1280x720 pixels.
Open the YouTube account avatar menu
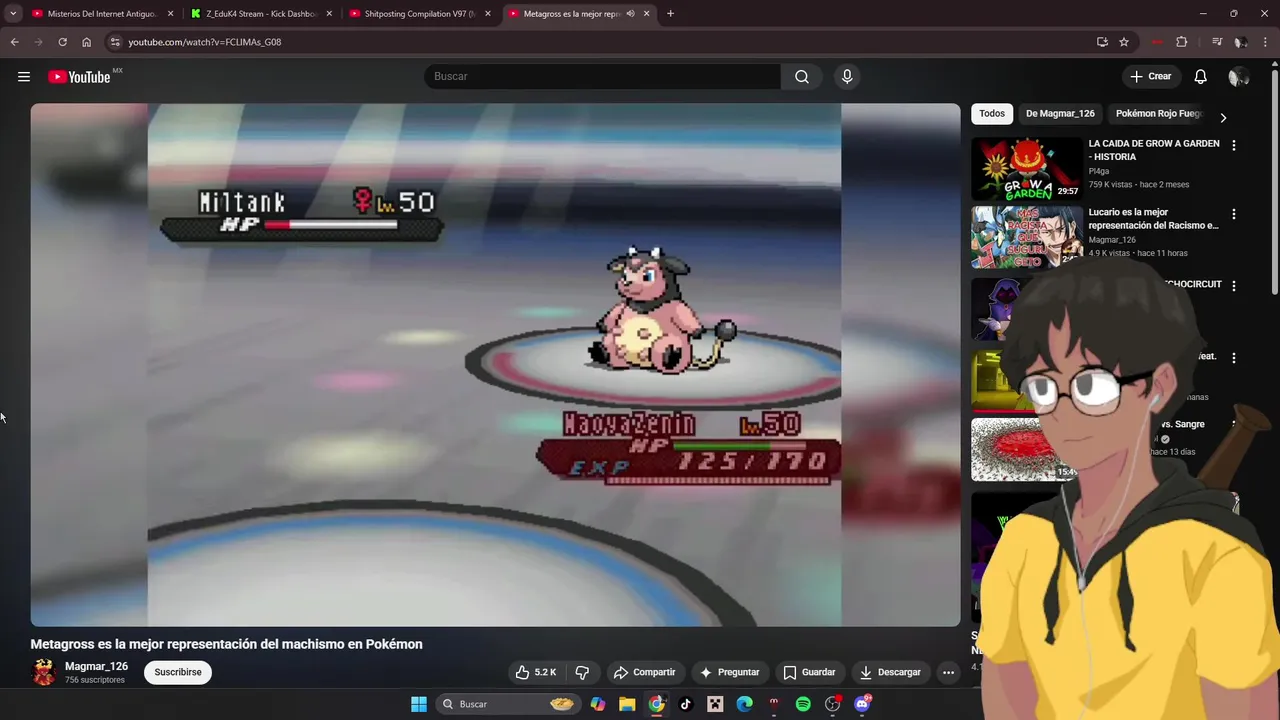[1238, 77]
